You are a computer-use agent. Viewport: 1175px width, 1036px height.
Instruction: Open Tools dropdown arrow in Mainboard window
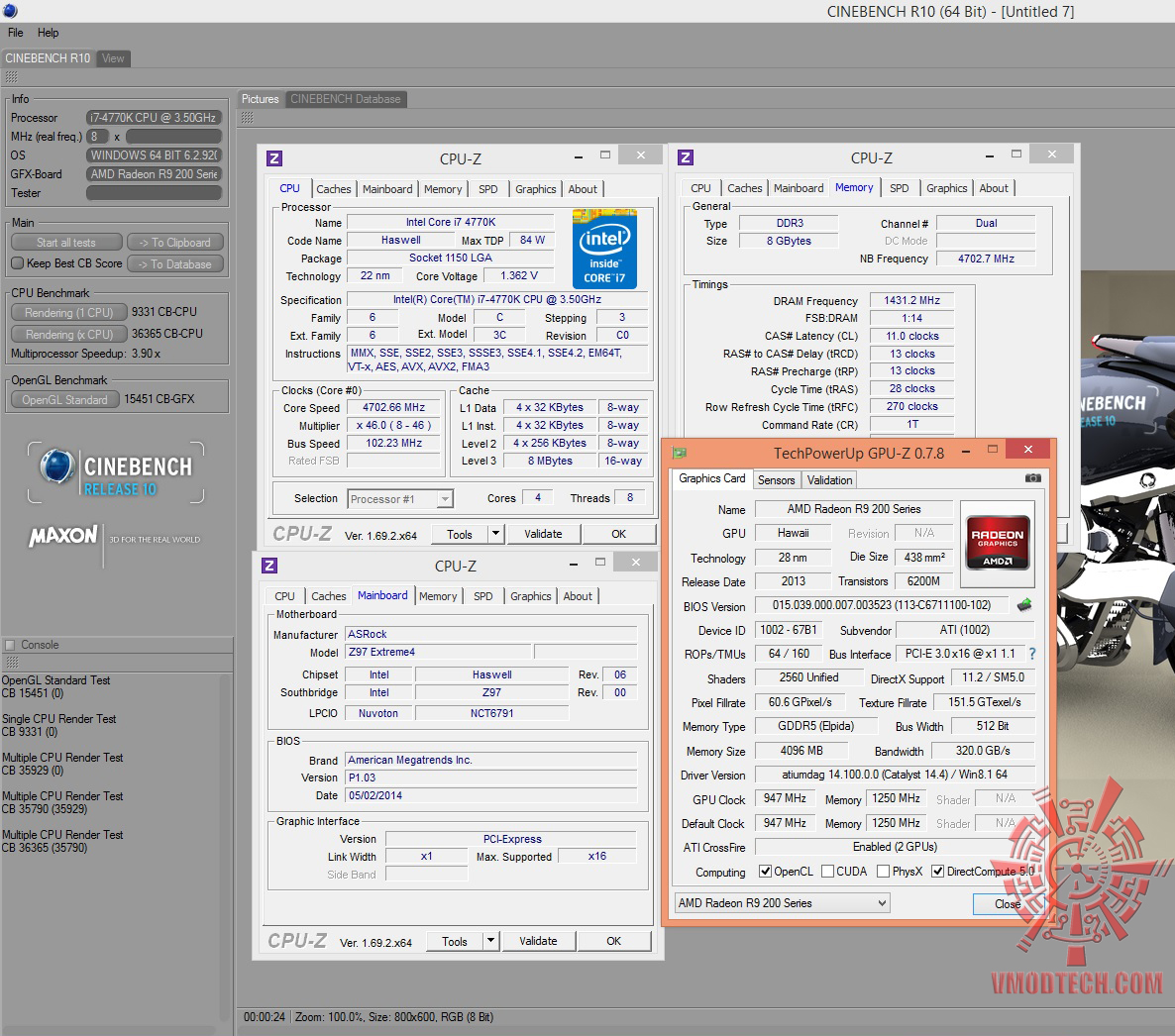(x=490, y=941)
